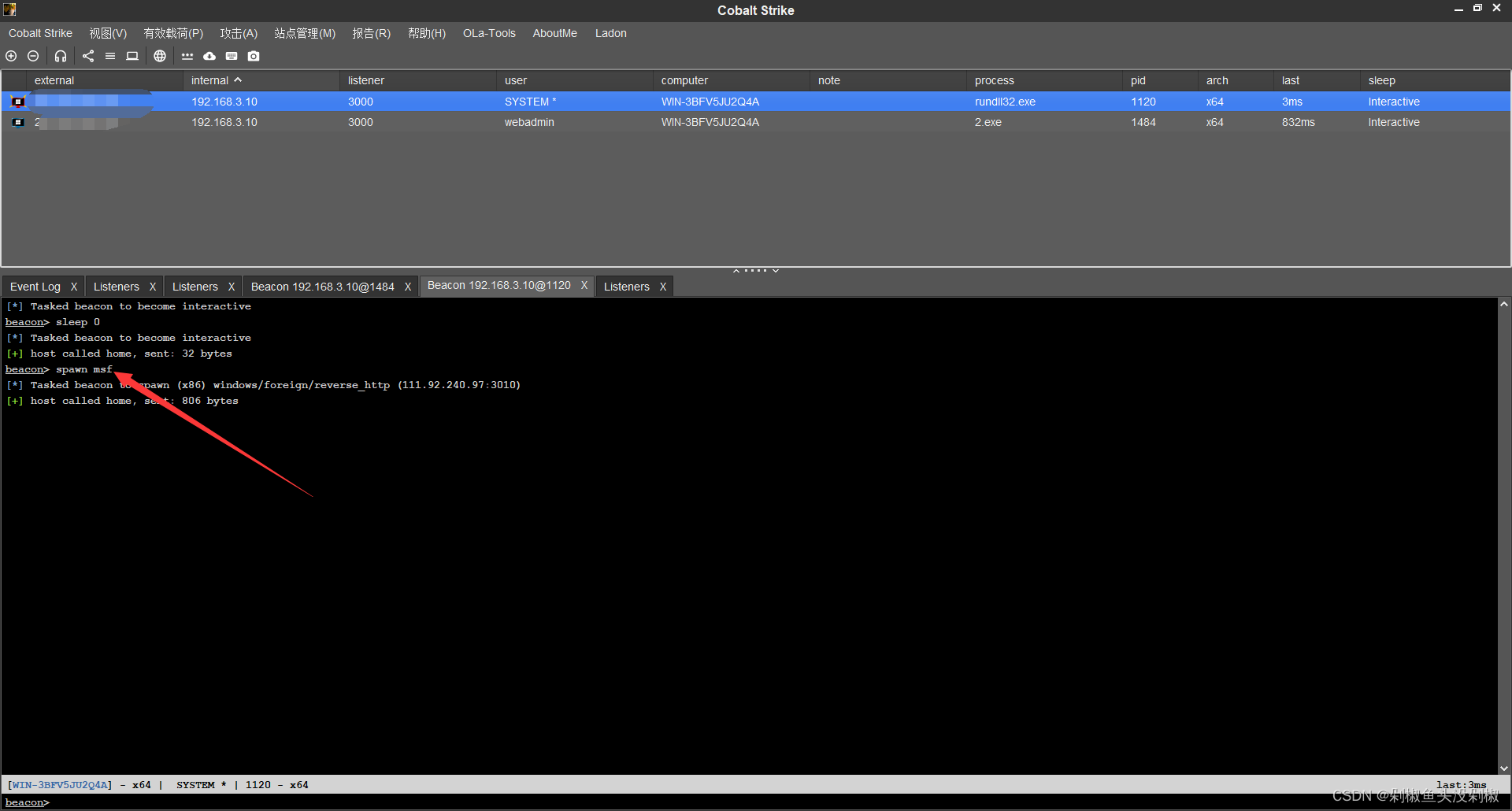Sort by listener column header
1512x811 pixels.
[x=418, y=80]
